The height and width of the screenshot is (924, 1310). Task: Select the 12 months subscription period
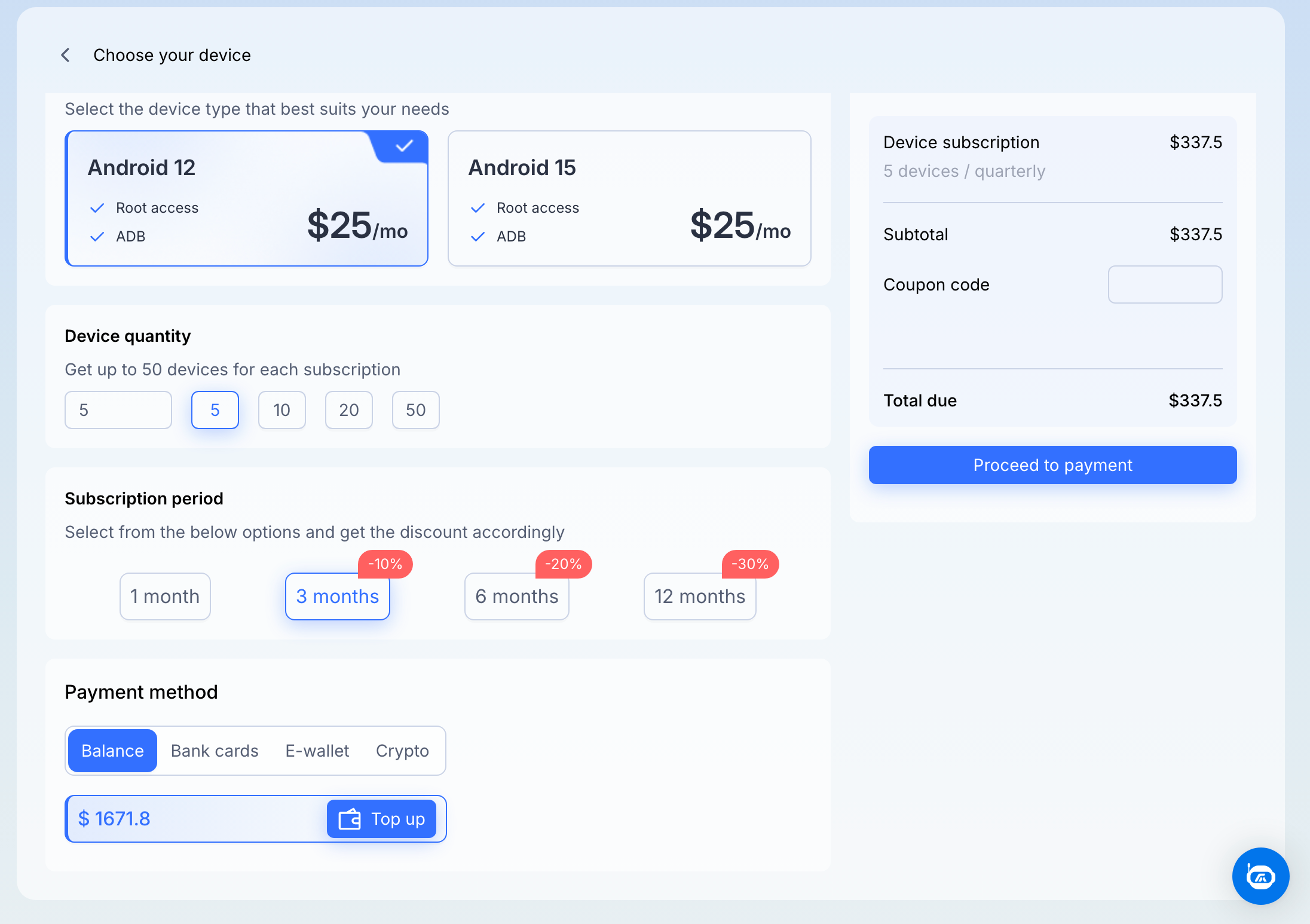pos(700,596)
